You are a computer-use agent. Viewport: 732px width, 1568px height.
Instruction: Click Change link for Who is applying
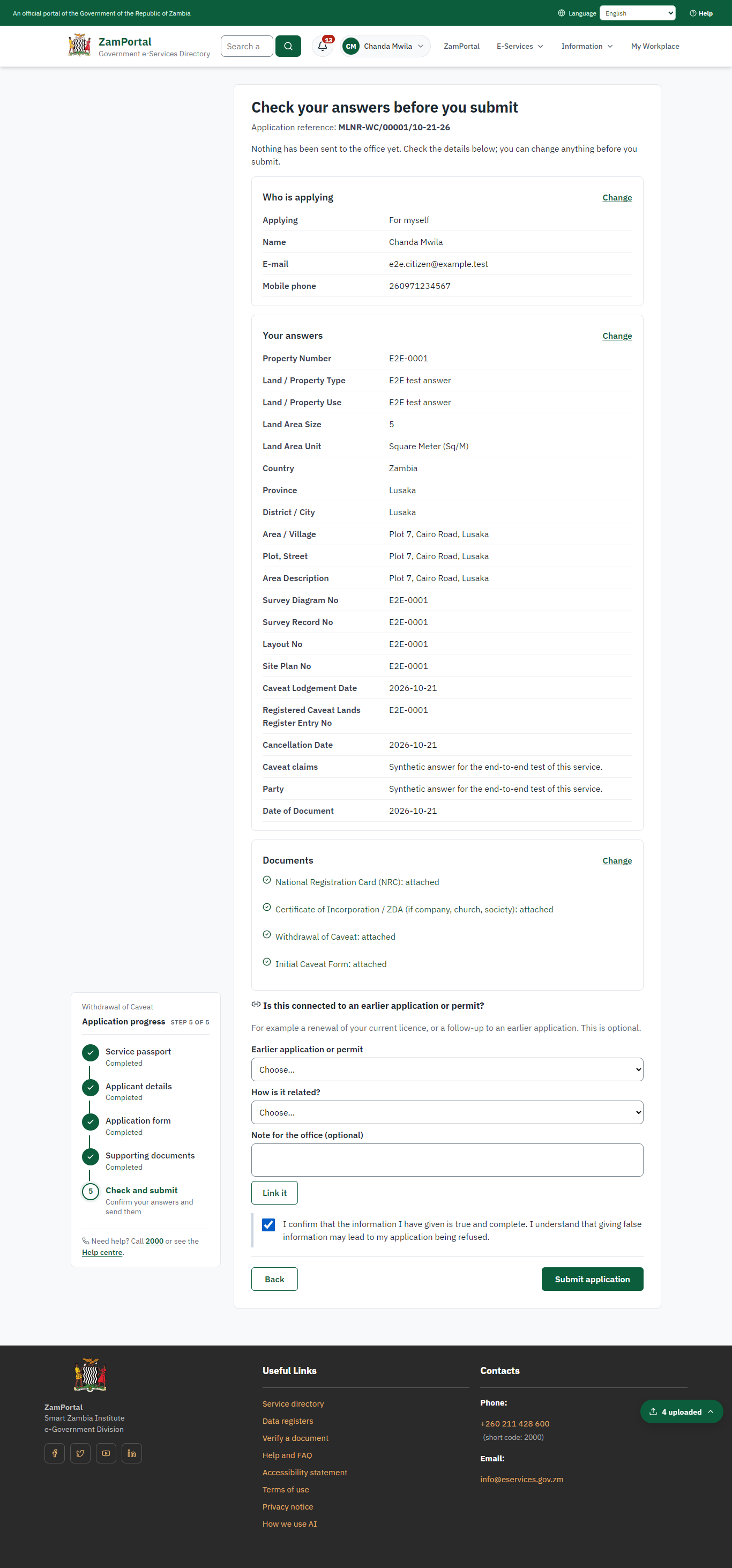pyautogui.click(x=617, y=198)
